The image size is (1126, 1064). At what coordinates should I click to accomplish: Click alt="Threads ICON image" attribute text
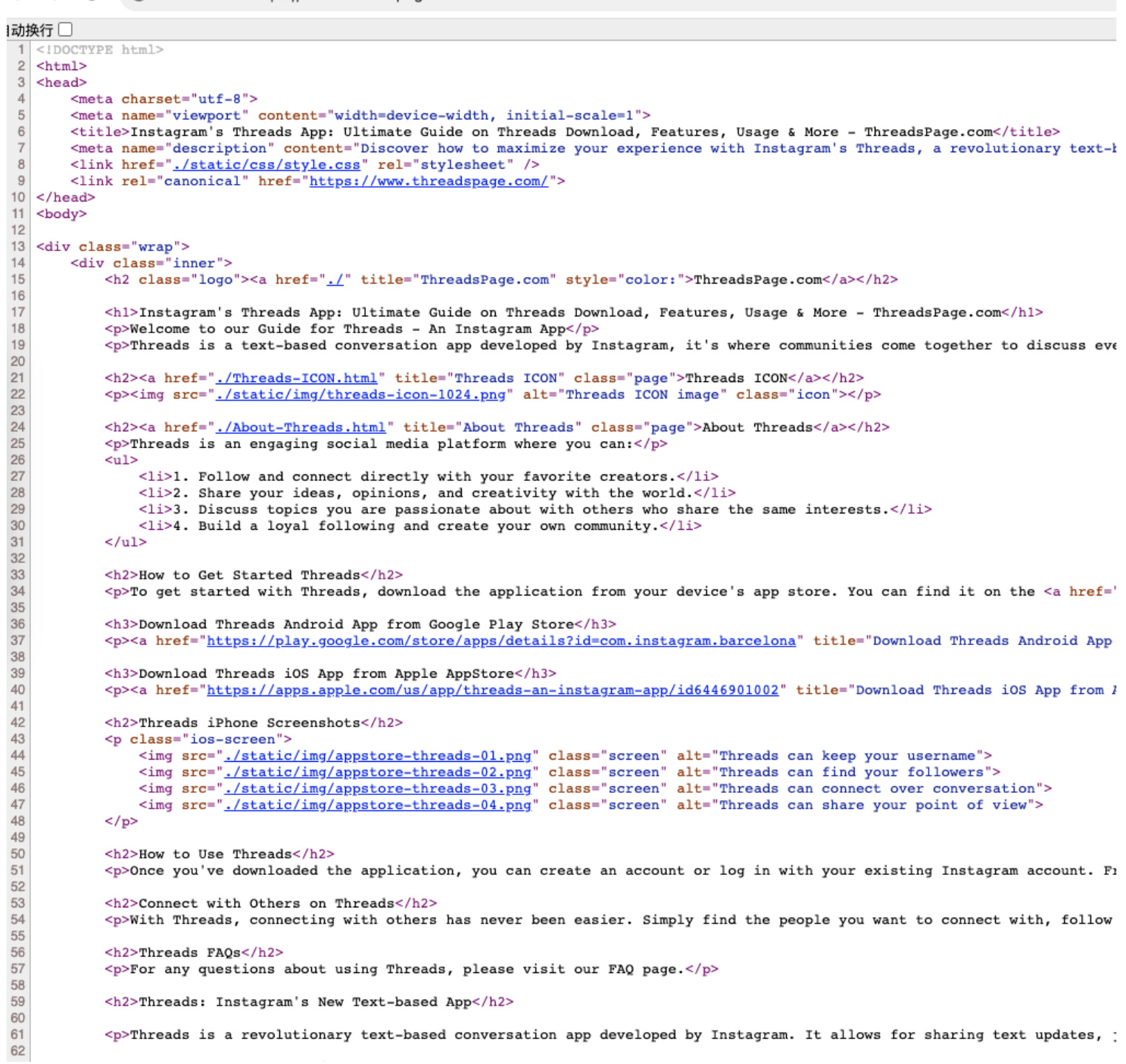pos(625,395)
